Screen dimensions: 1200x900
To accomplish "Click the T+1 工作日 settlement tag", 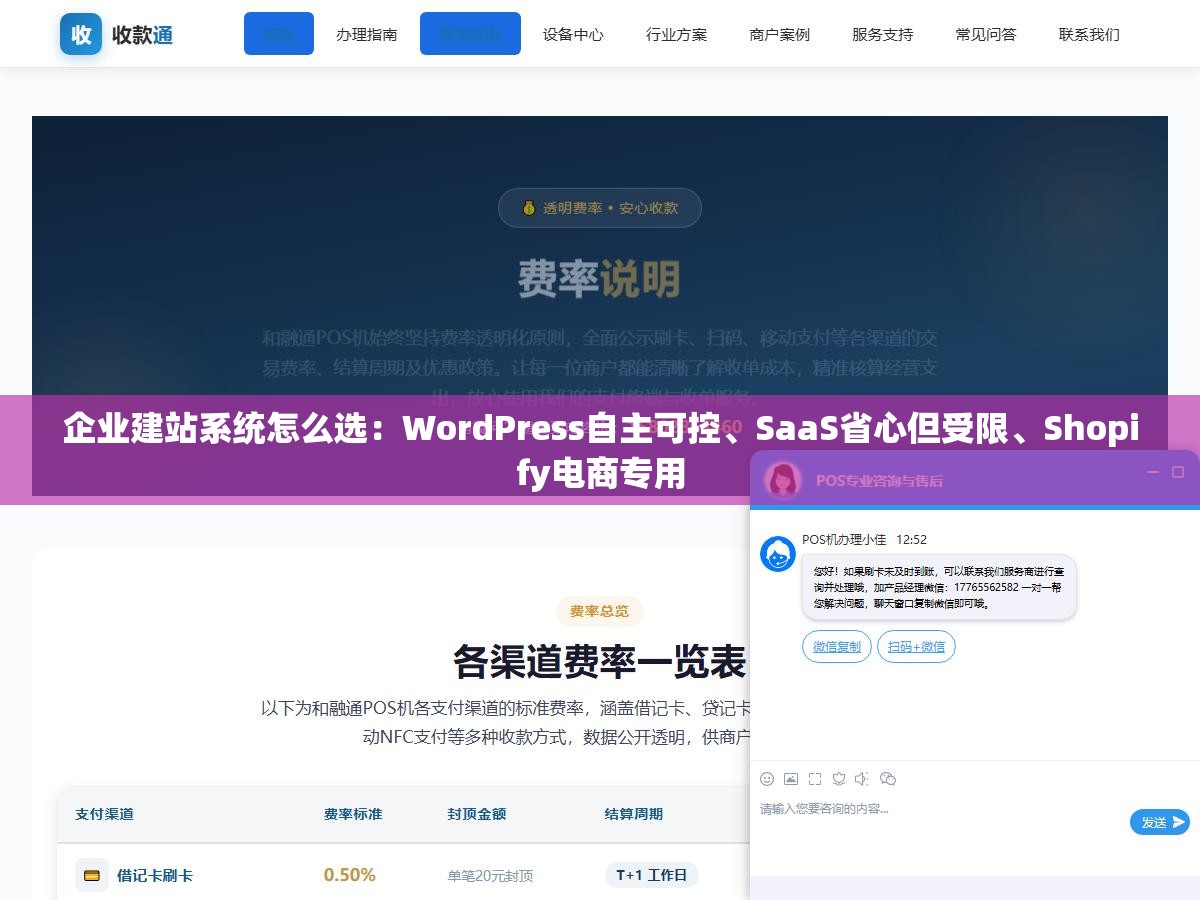I will 651,875.
